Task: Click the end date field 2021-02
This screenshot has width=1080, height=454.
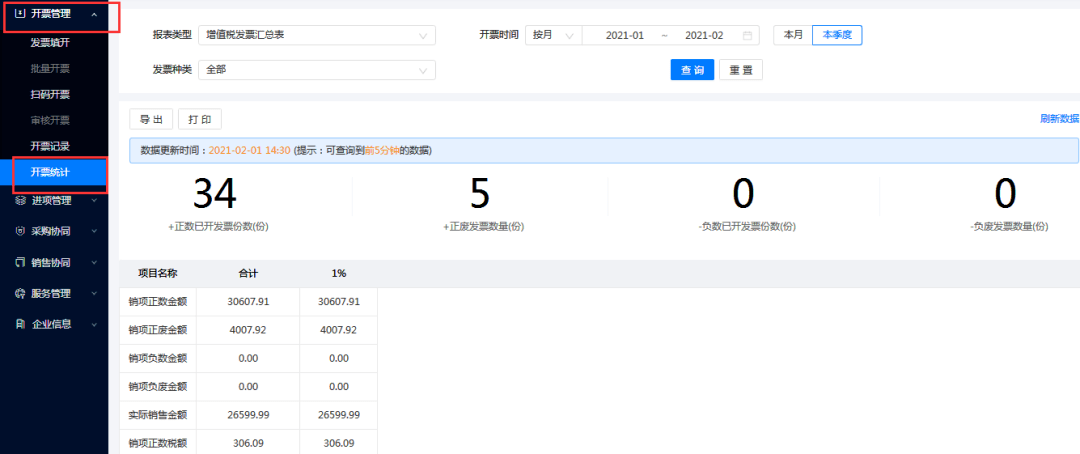Action: [x=704, y=35]
